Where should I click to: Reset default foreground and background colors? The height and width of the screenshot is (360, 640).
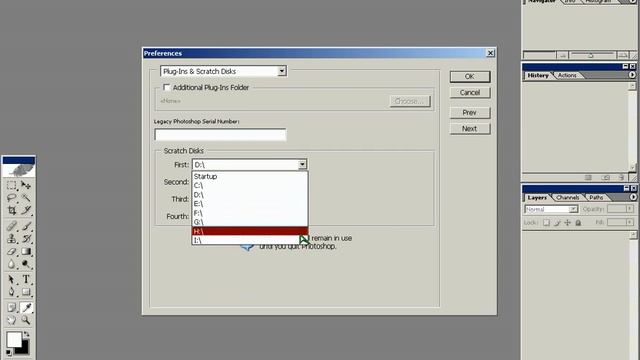[x=9, y=352]
